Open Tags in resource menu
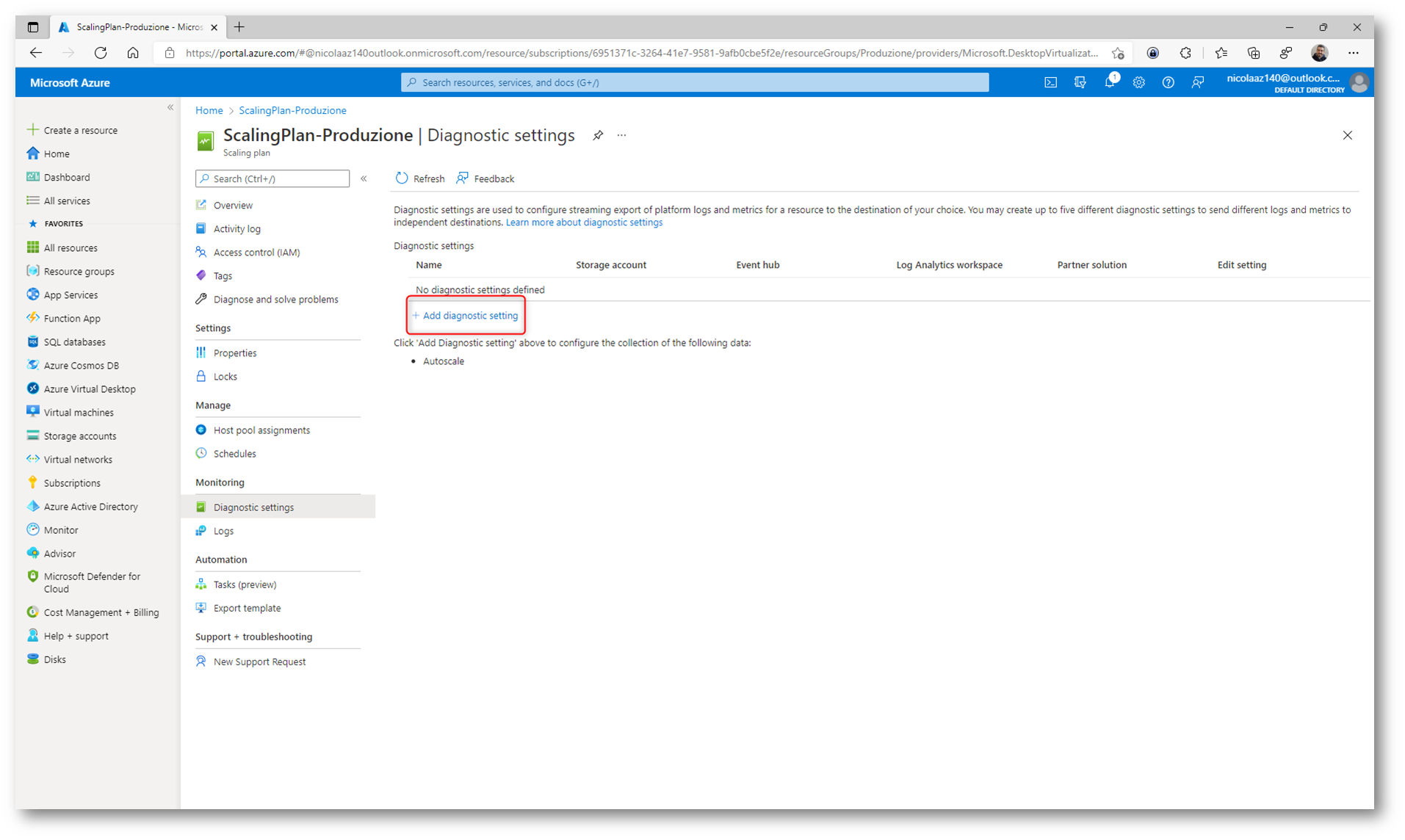 tap(223, 276)
